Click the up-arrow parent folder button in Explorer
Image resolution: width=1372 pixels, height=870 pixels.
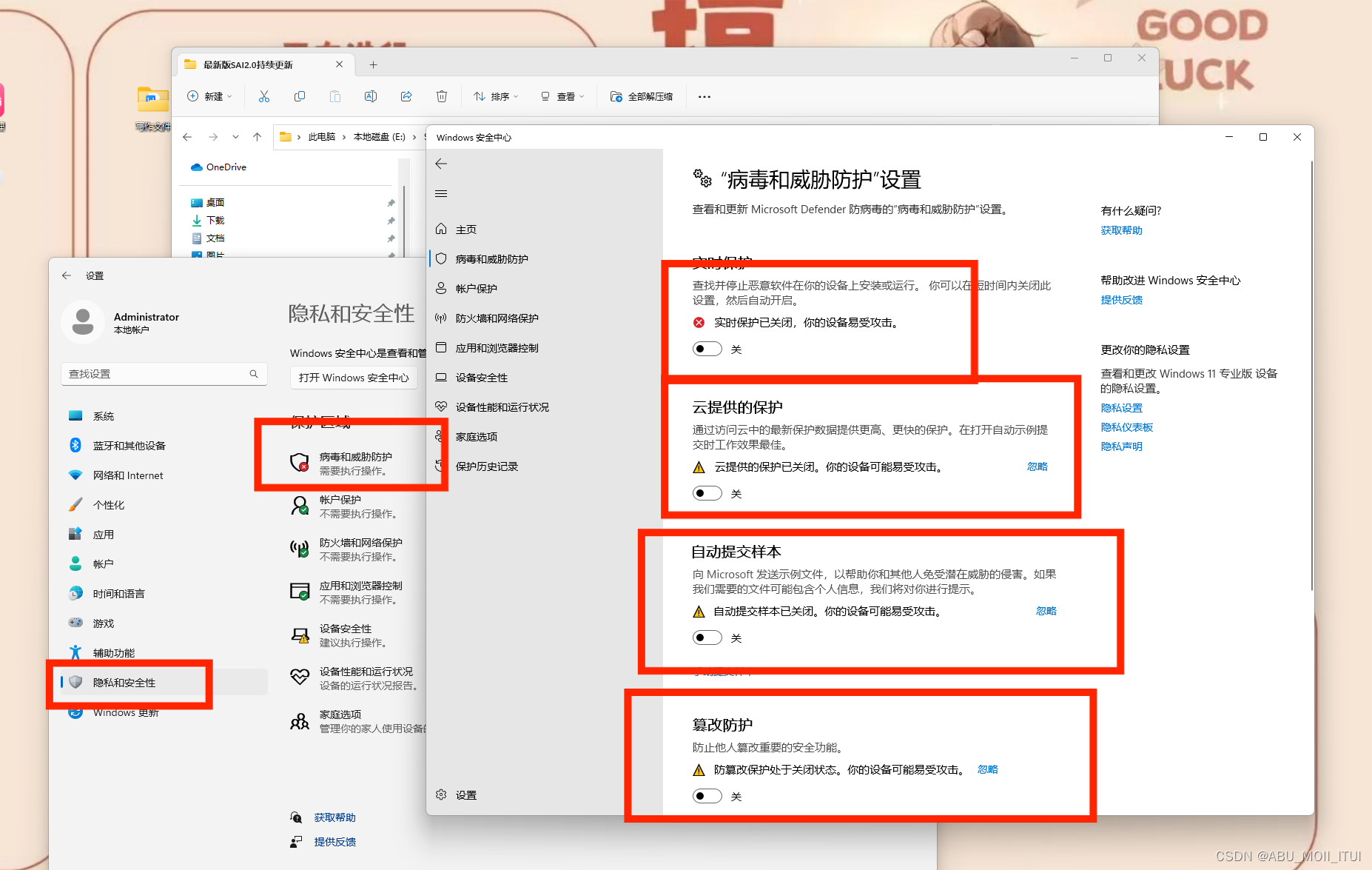(x=257, y=137)
